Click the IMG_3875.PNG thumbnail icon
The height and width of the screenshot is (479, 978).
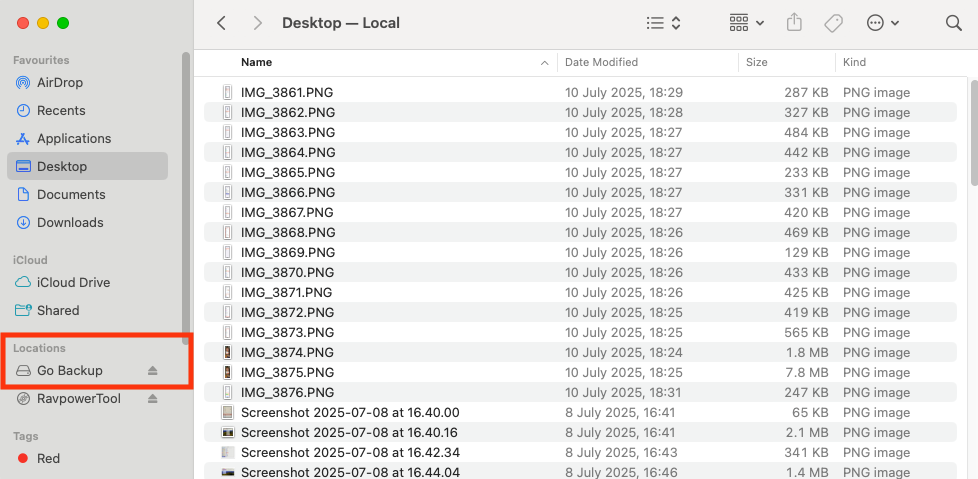(228, 372)
